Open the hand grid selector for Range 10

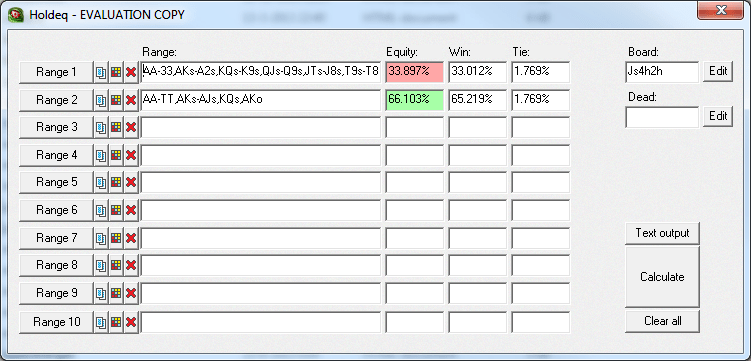point(116,322)
